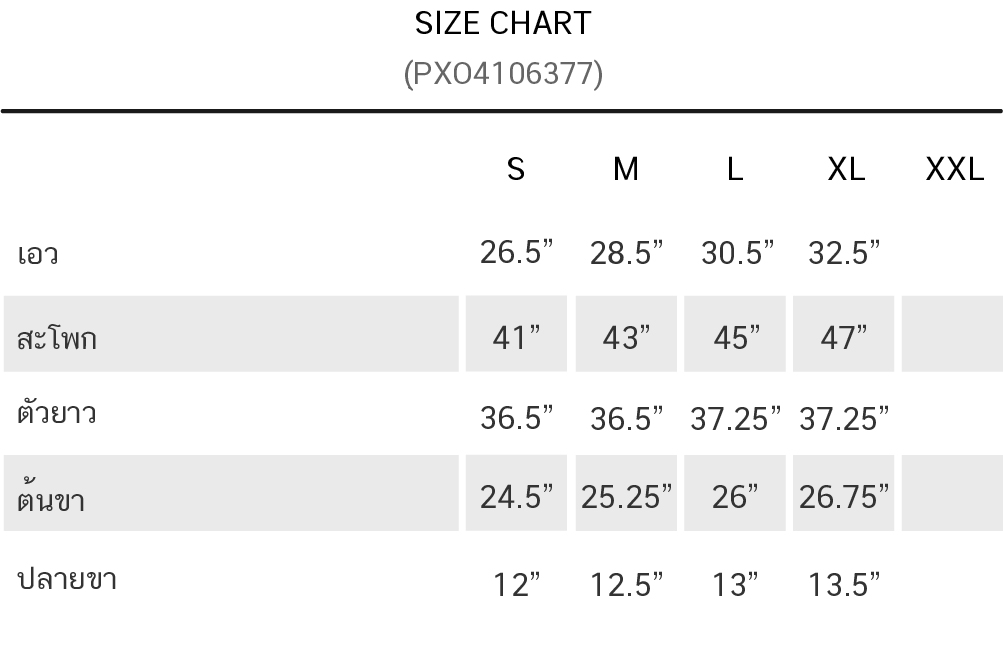Click the ปลายขา row label

(x=67, y=579)
